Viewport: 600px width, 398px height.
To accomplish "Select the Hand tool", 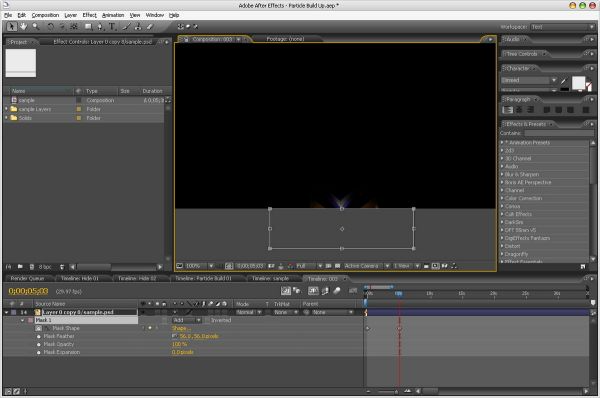I will coord(24,26).
